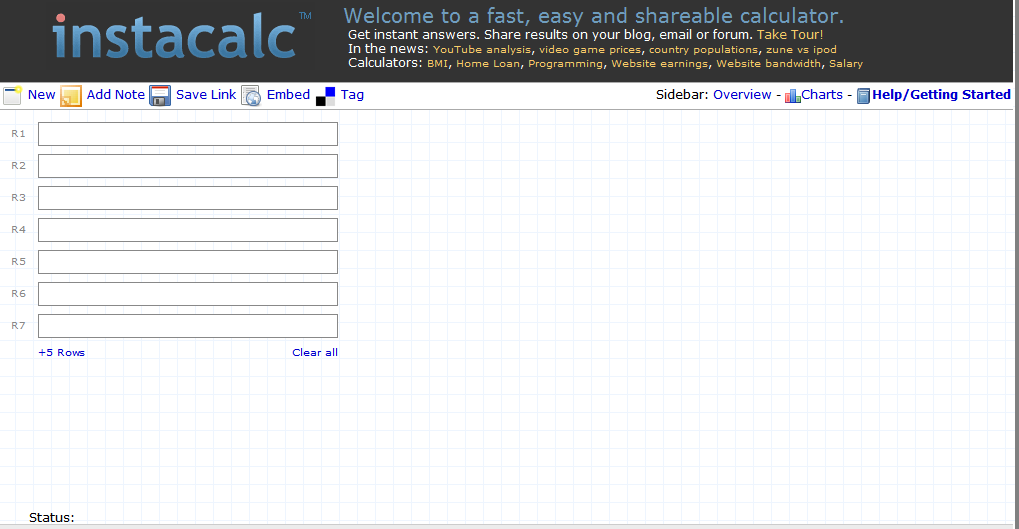Follow the Take Tour! link
The image size is (1019, 529).
click(x=790, y=34)
